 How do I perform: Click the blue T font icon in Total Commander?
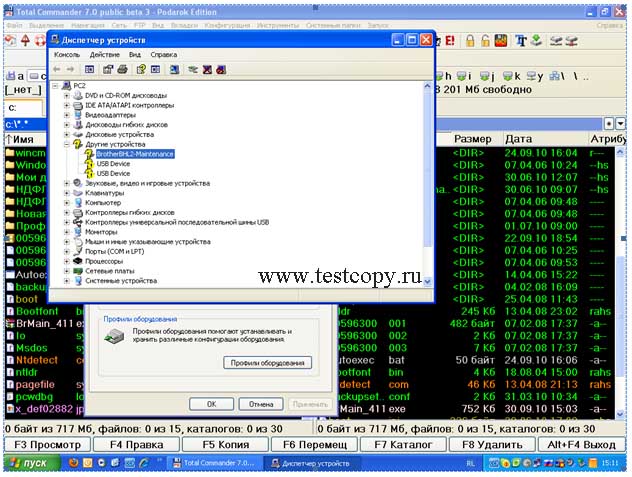click(520, 41)
